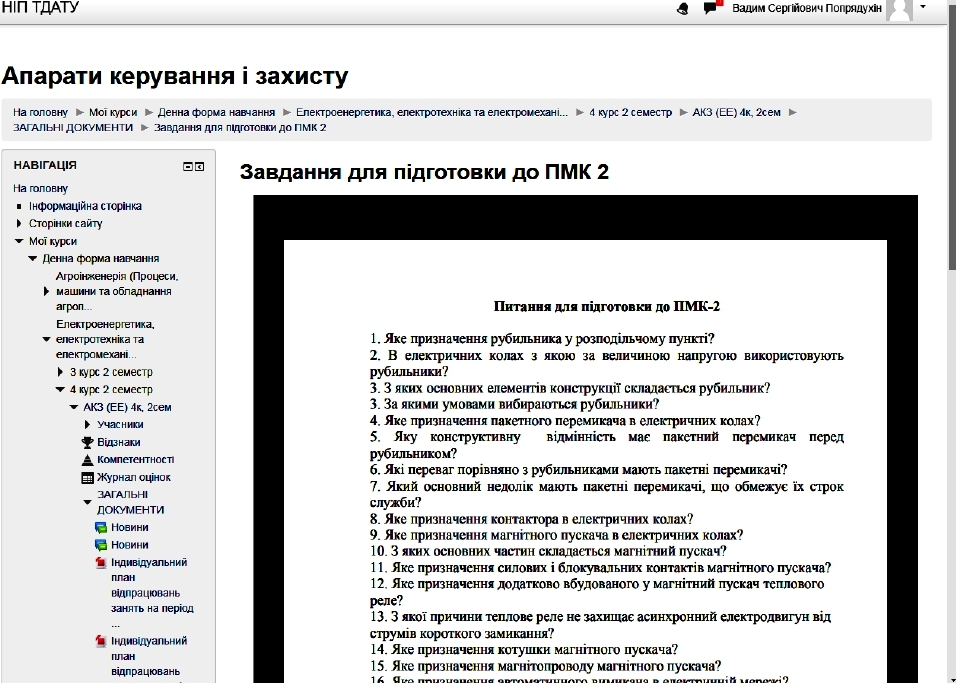Open the messages speech bubble icon
Screen dimensions: 956x683
click(x=711, y=7)
